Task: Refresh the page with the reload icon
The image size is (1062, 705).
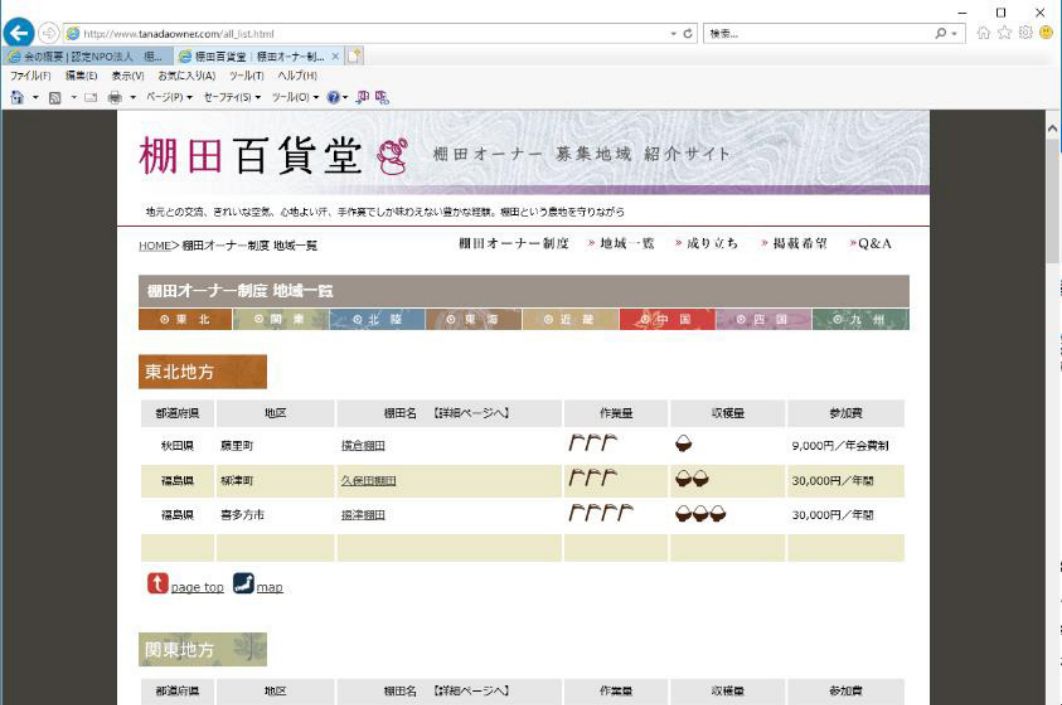Action: tap(687, 33)
